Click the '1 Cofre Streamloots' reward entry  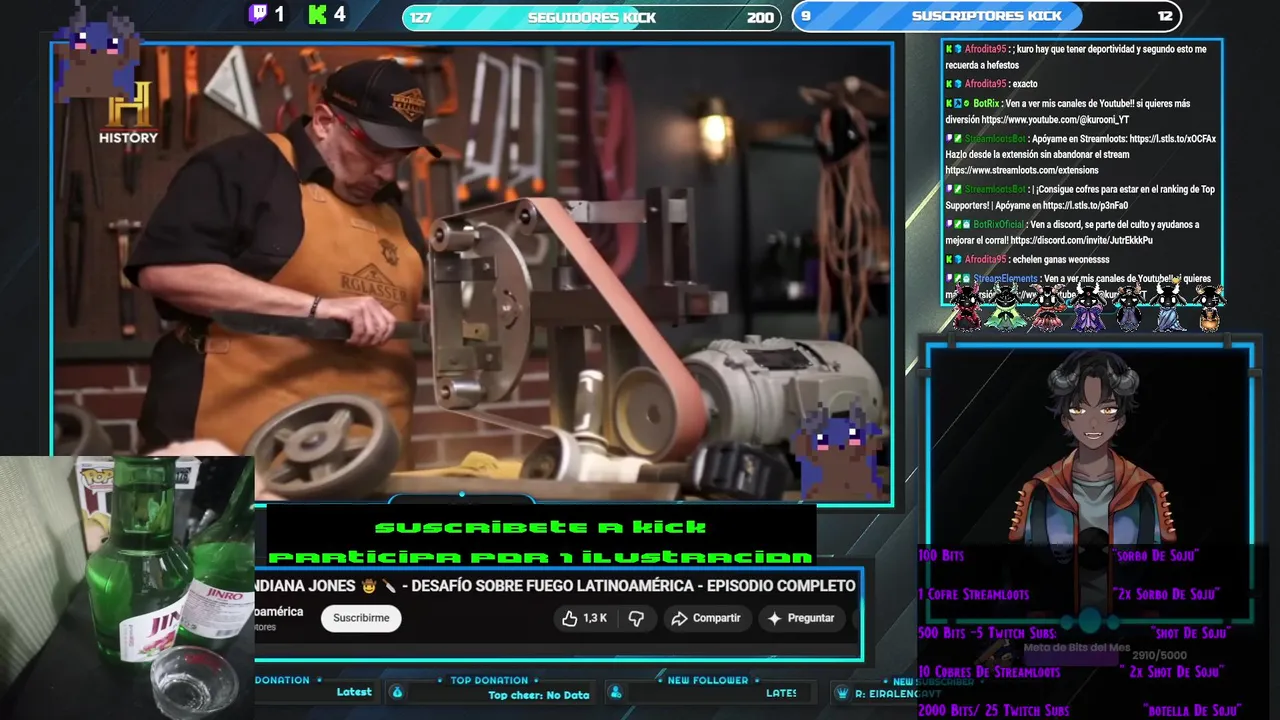coord(973,594)
